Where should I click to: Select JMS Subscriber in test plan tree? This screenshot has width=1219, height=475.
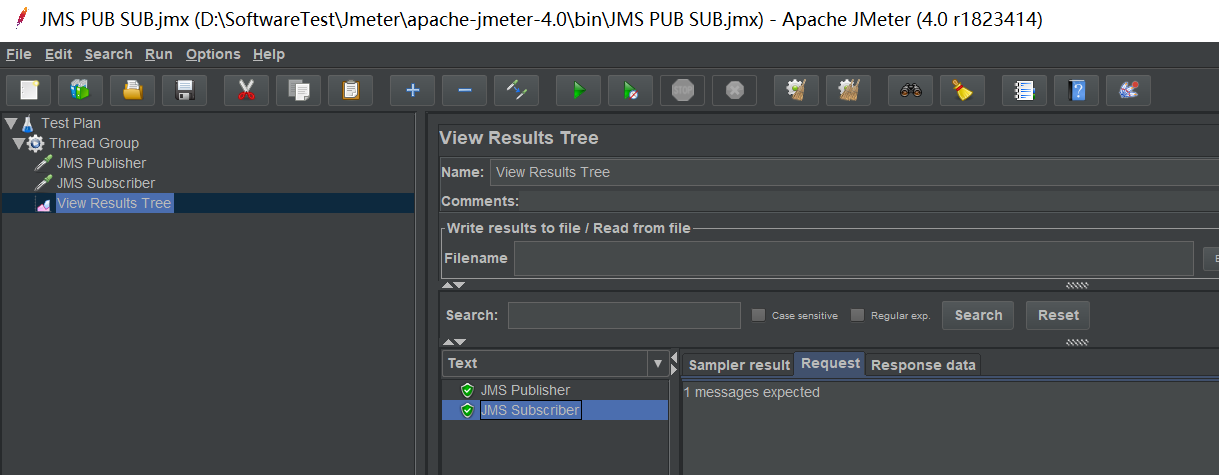(106, 183)
